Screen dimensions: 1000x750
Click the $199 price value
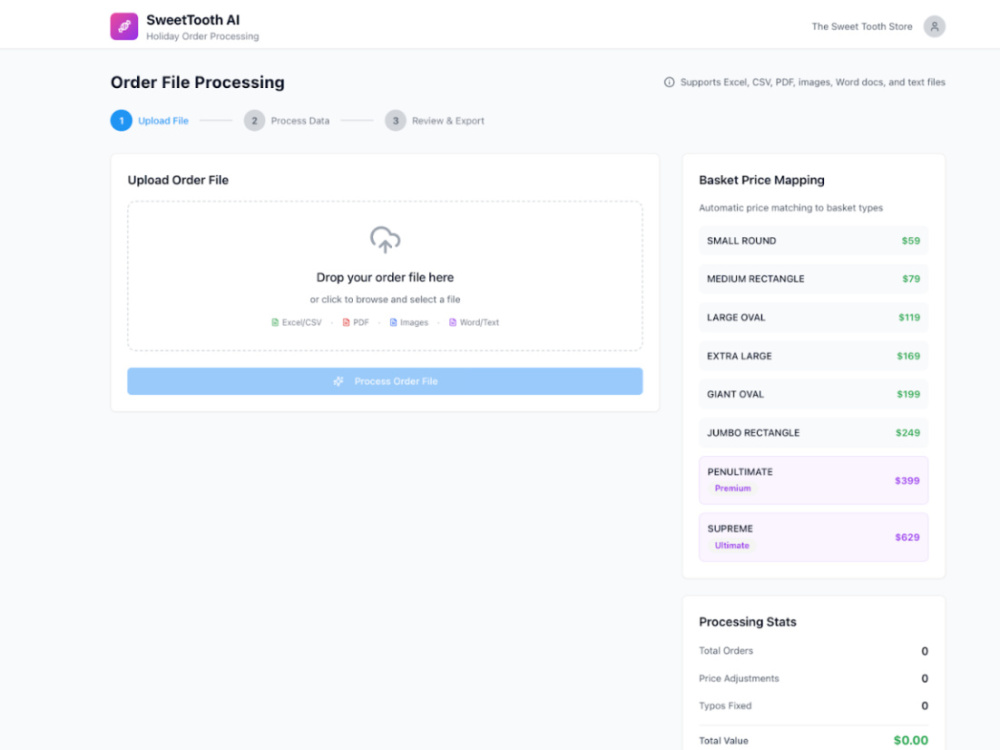tap(908, 394)
